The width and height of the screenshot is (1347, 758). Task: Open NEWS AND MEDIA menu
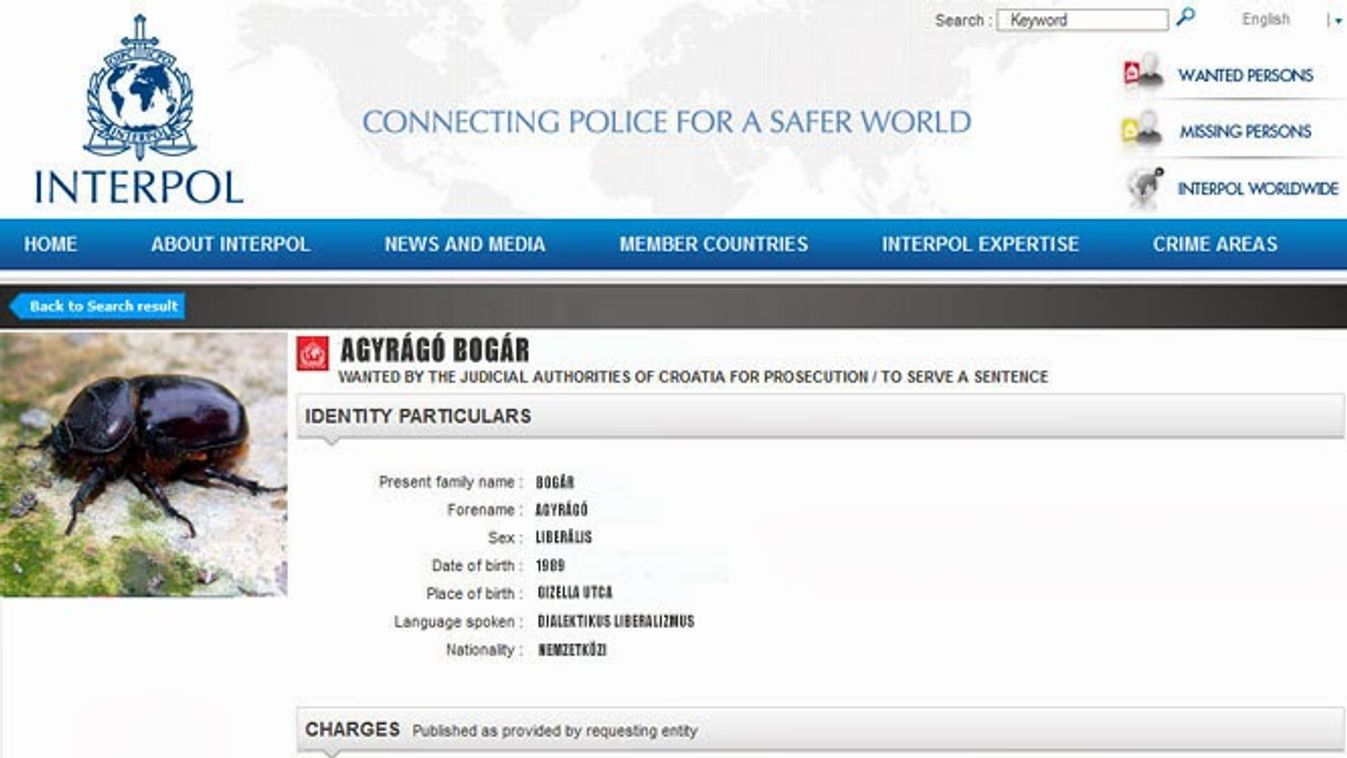coord(465,244)
